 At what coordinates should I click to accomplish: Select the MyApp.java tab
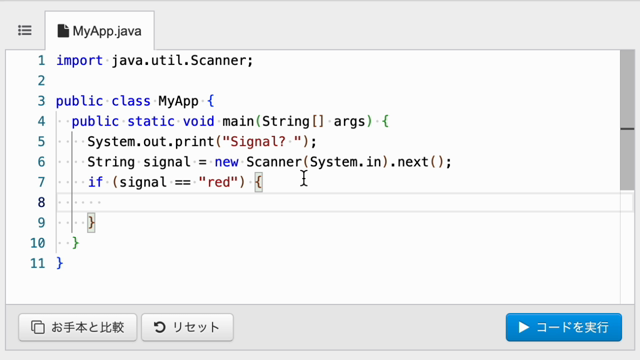tap(100, 31)
